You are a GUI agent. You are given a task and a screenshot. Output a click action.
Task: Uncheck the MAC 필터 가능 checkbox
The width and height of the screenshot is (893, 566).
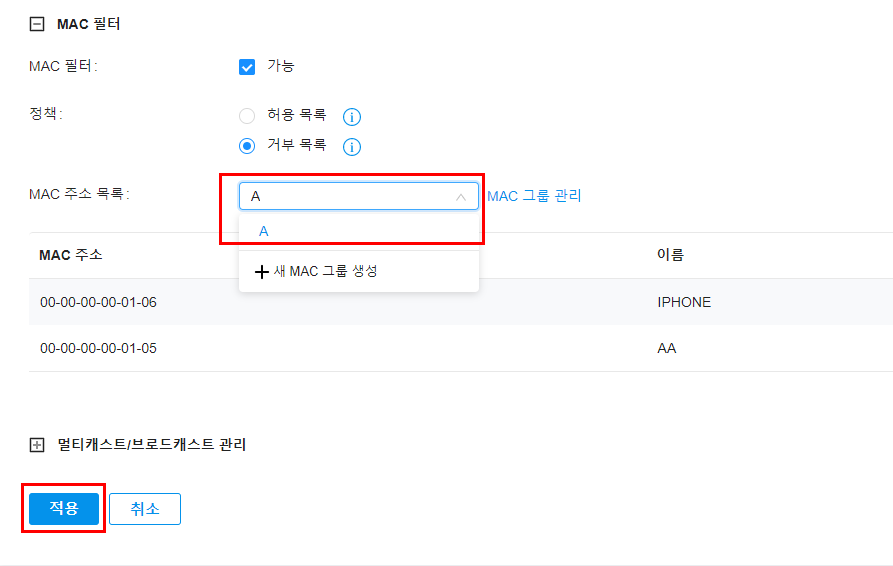[x=247, y=67]
